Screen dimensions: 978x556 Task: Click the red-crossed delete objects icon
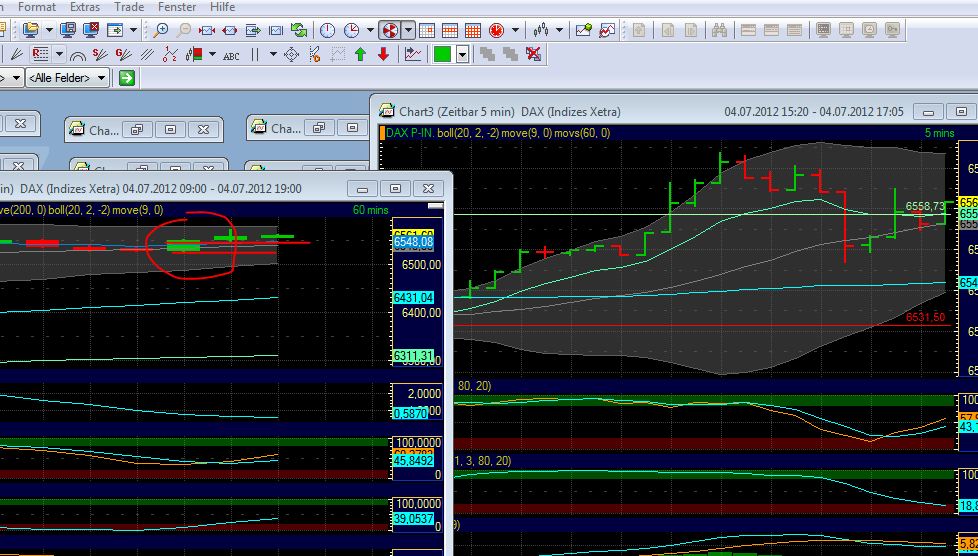534,54
